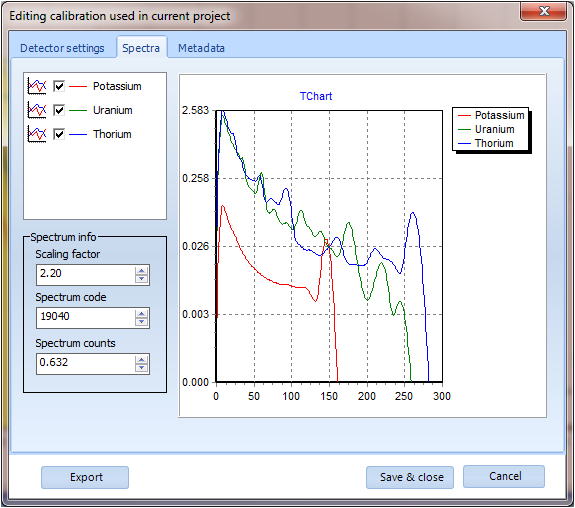Click the Export button
This screenshot has width=575, height=508.
(x=85, y=477)
